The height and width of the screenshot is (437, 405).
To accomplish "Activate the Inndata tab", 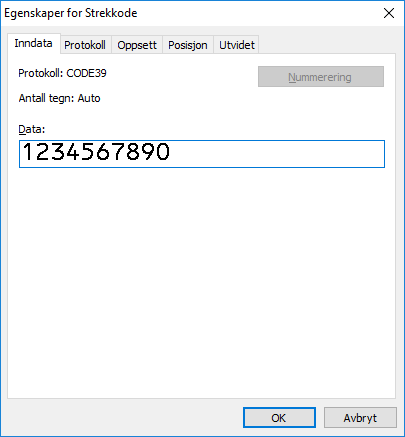I will tap(33, 43).
